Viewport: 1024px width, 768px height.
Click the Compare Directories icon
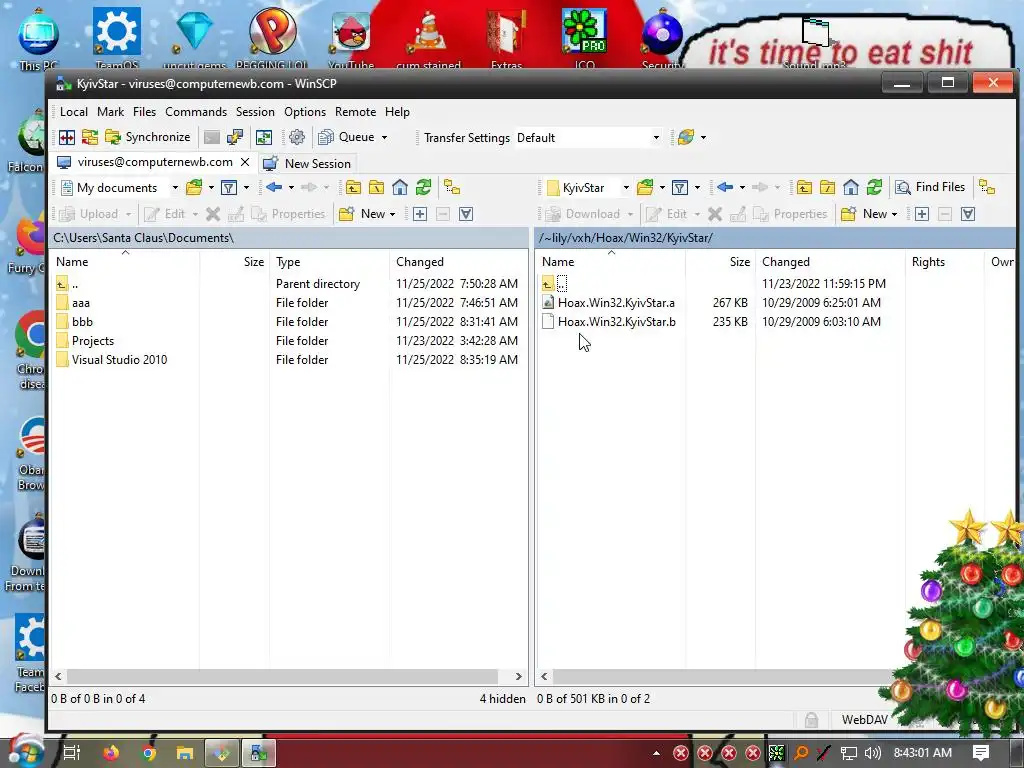point(67,137)
